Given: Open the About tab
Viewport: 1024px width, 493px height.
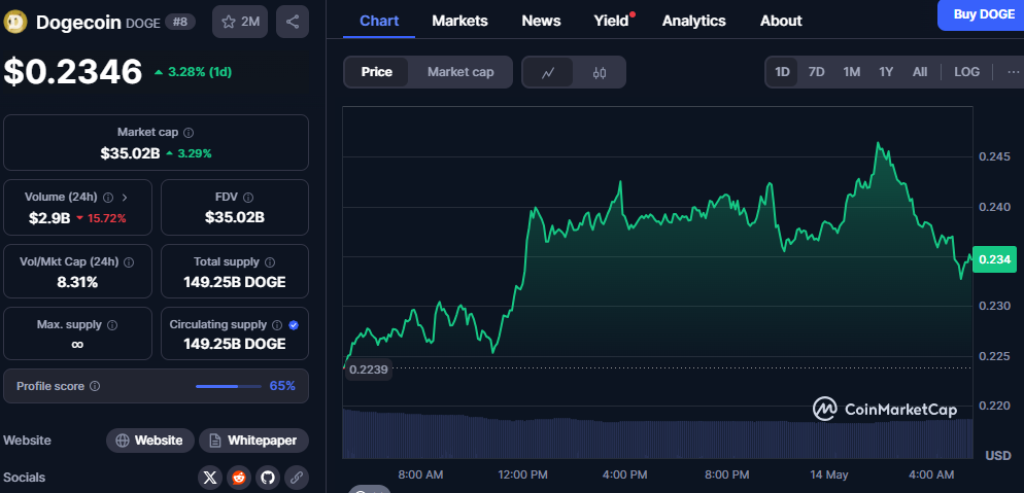Looking at the screenshot, I should 781,21.
